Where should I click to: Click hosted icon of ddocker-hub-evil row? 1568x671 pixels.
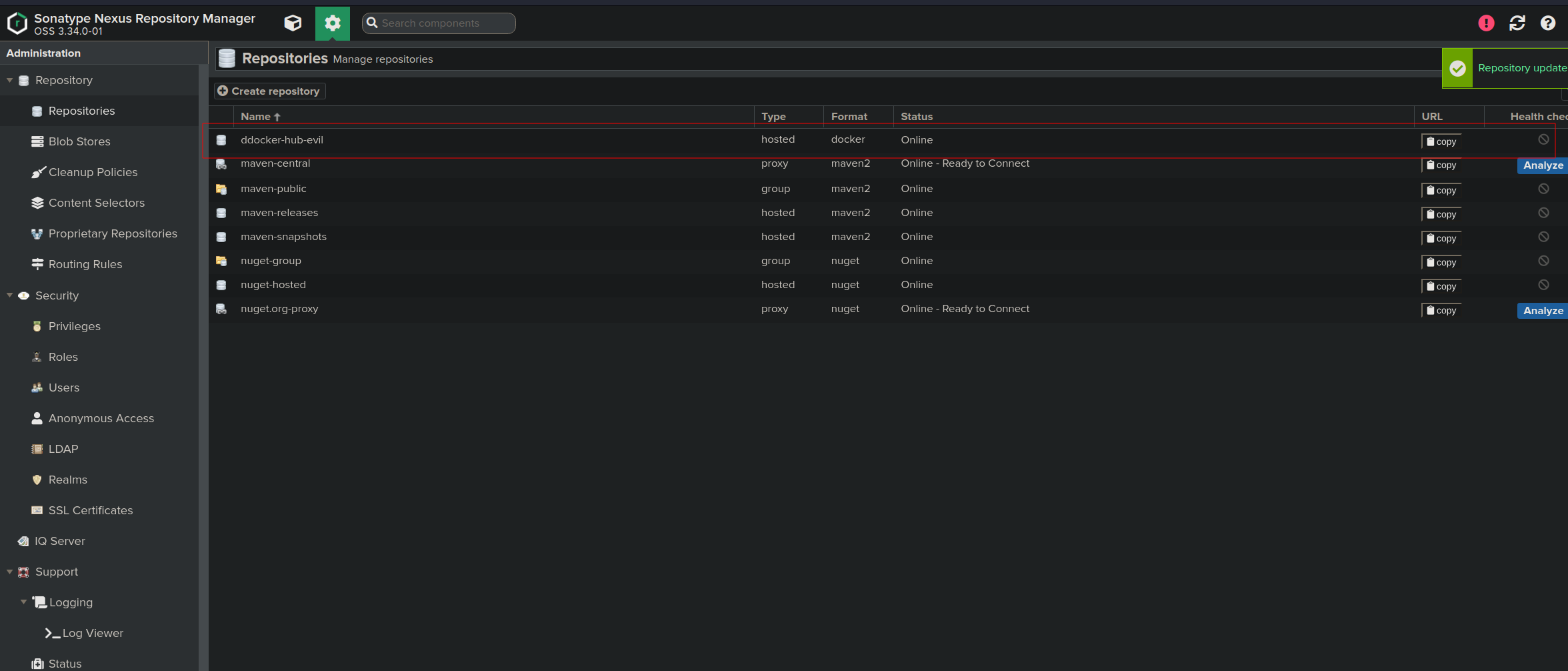(x=221, y=140)
